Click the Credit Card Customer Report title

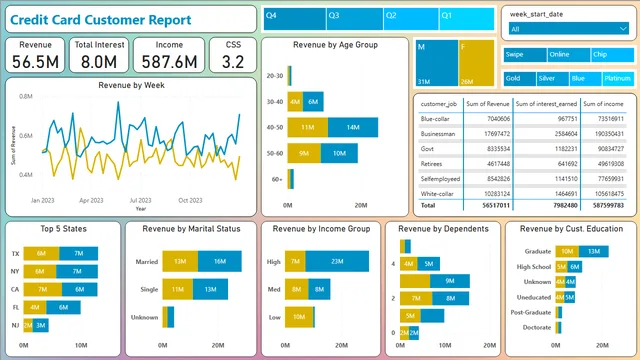click(x=100, y=20)
